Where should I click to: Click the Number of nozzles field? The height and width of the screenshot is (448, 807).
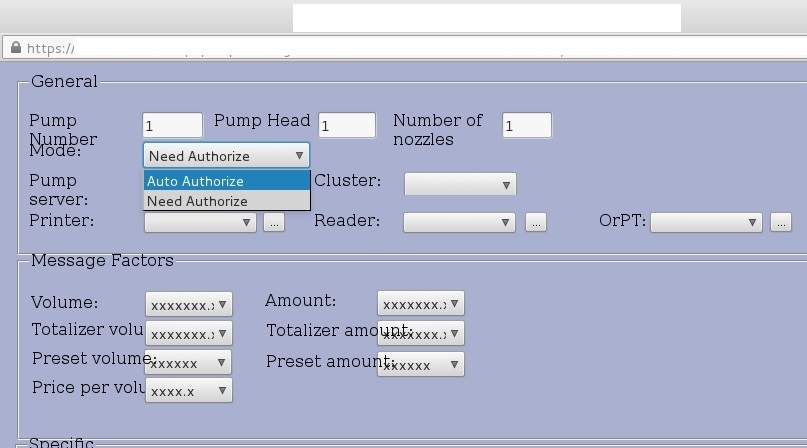[526, 125]
